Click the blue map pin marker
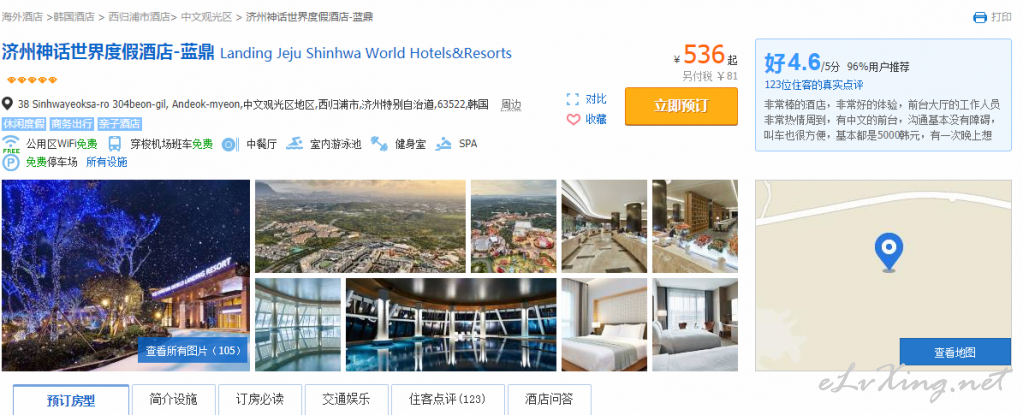This screenshot has width=1023, height=415. pyautogui.click(x=889, y=253)
